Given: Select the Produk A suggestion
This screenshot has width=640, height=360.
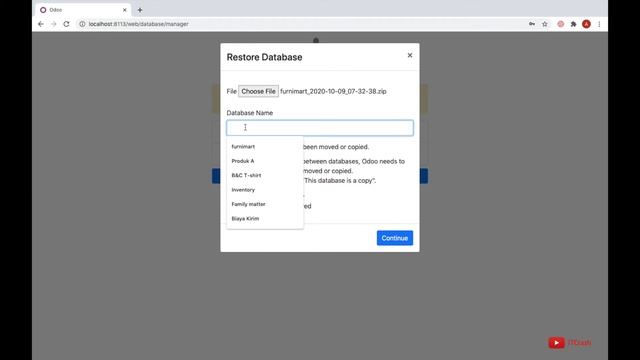Looking at the screenshot, I should point(265,161).
